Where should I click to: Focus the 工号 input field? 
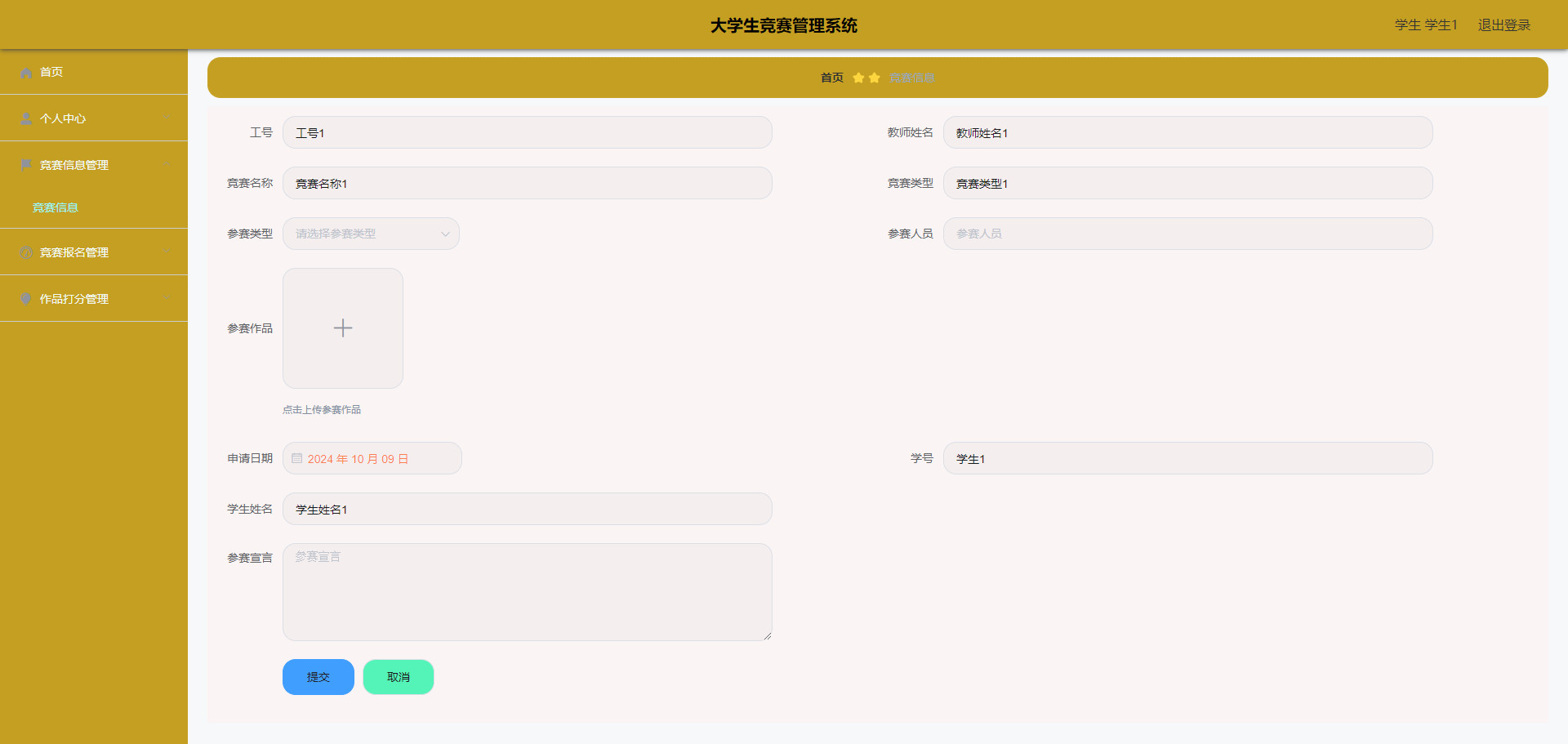tap(528, 132)
